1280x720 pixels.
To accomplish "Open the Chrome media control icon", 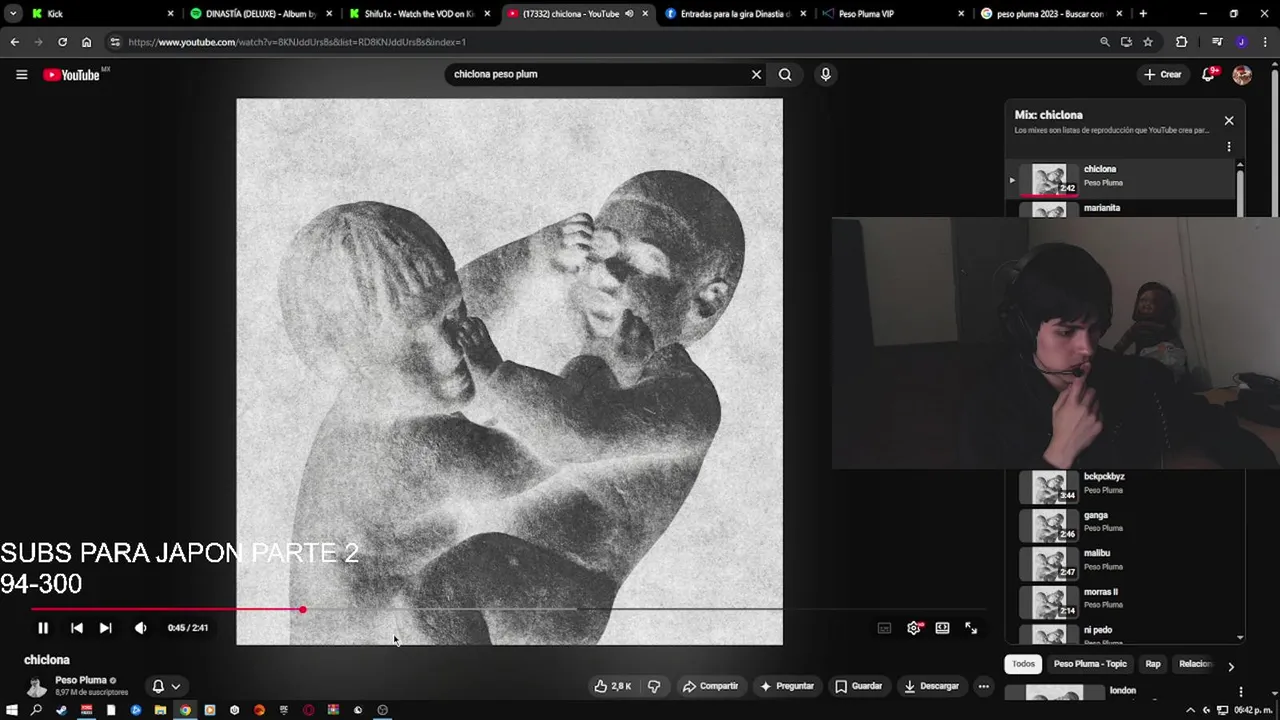I will click(1216, 42).
